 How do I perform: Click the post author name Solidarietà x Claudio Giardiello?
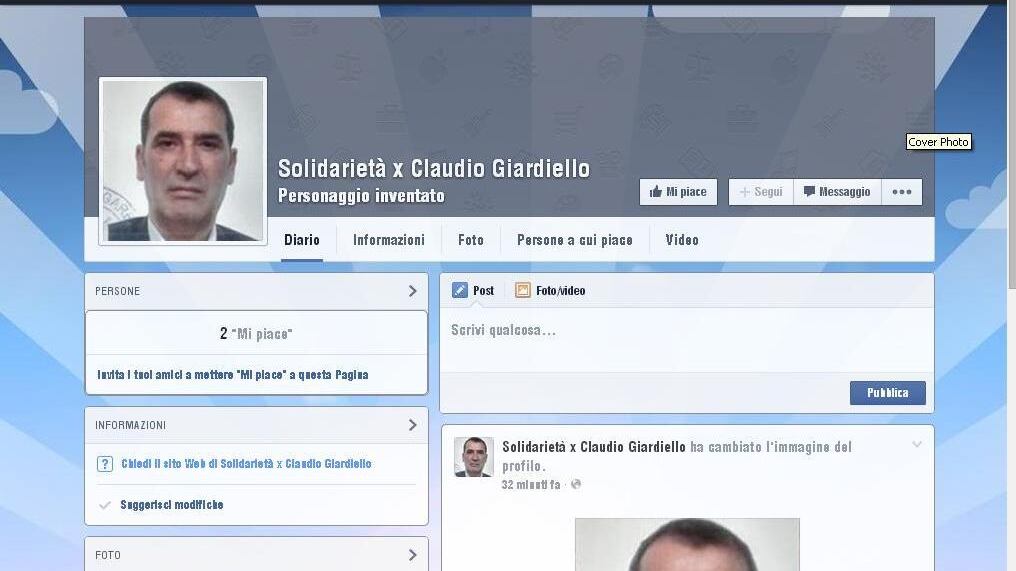[594, 447]
